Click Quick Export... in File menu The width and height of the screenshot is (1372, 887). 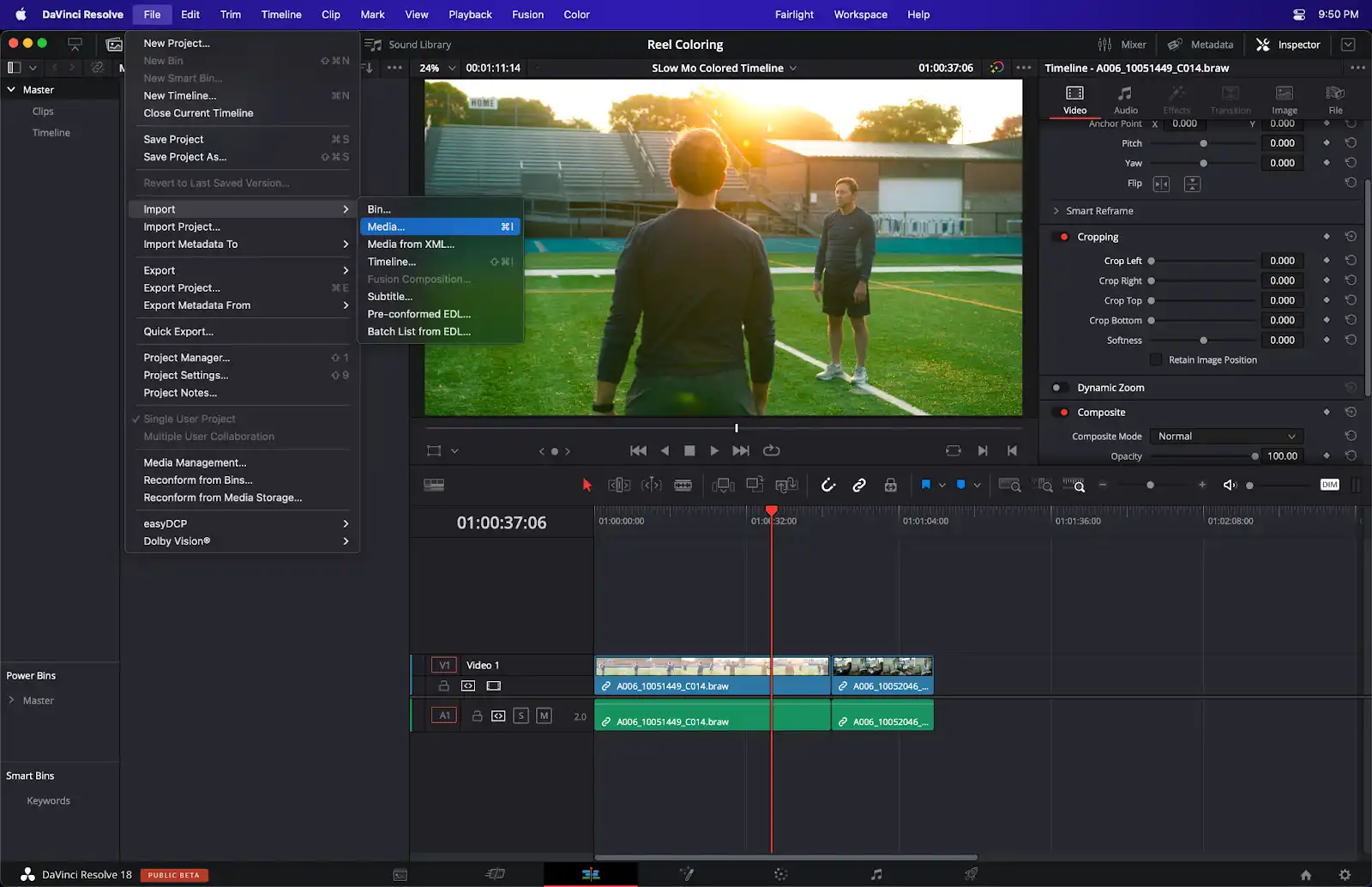pyautogui.click(x=178, y=331)
